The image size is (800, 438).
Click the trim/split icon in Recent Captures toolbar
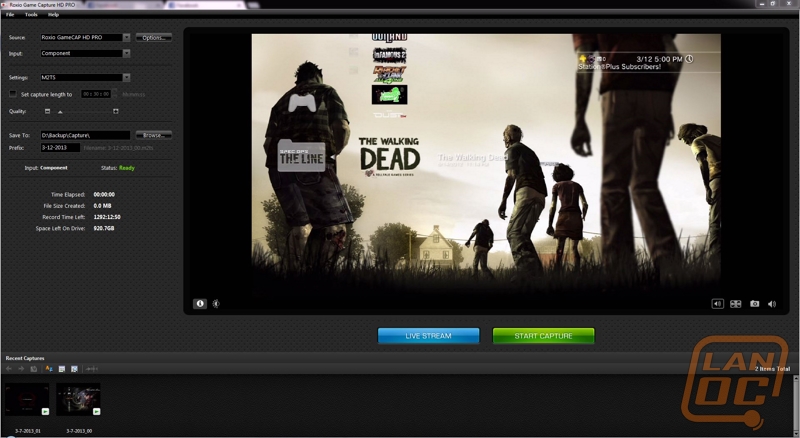pos(92,369)
